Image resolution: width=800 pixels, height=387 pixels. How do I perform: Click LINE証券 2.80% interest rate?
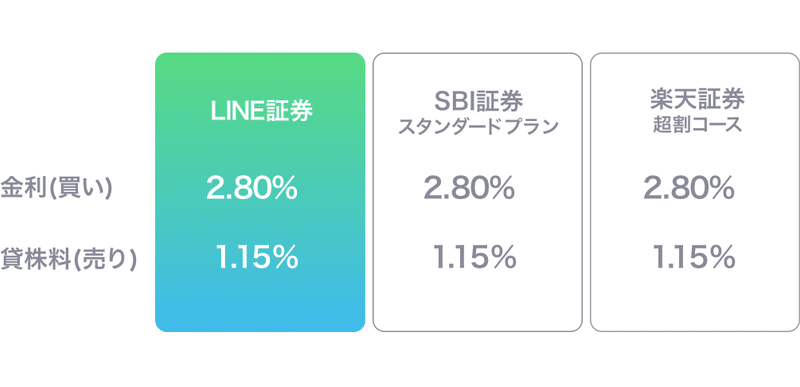[x=252, y=189]
